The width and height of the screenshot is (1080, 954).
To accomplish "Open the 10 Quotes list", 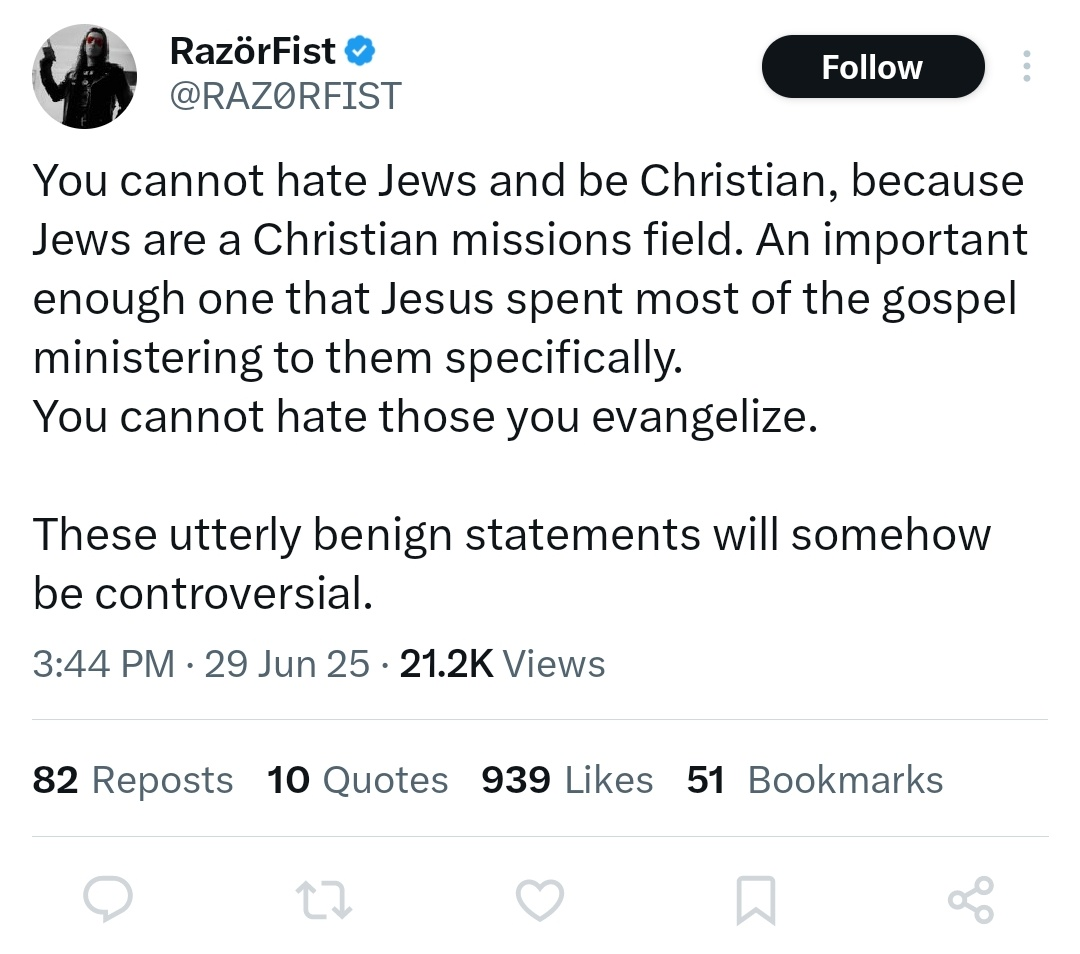I will coord(358,780).
